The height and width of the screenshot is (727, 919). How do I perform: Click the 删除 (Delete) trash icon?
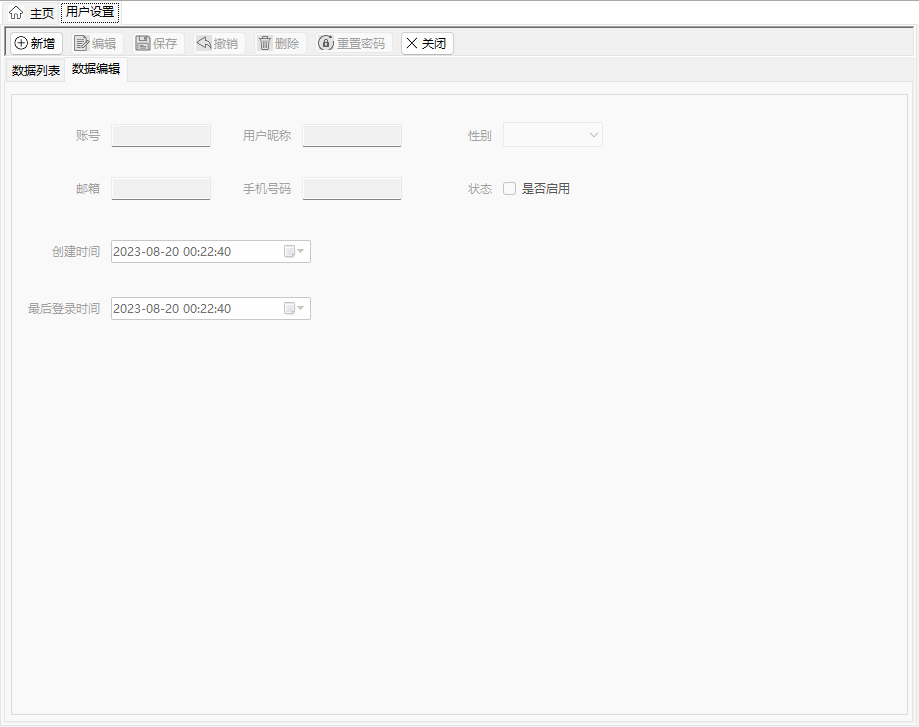[265, 43]
